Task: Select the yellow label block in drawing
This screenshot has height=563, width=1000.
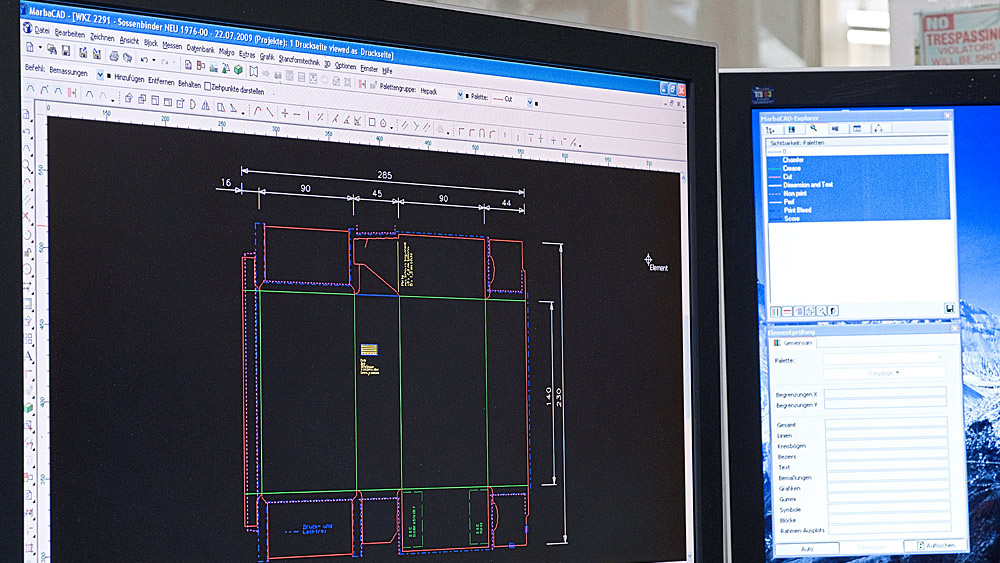Action: click(x=369, y=349)
